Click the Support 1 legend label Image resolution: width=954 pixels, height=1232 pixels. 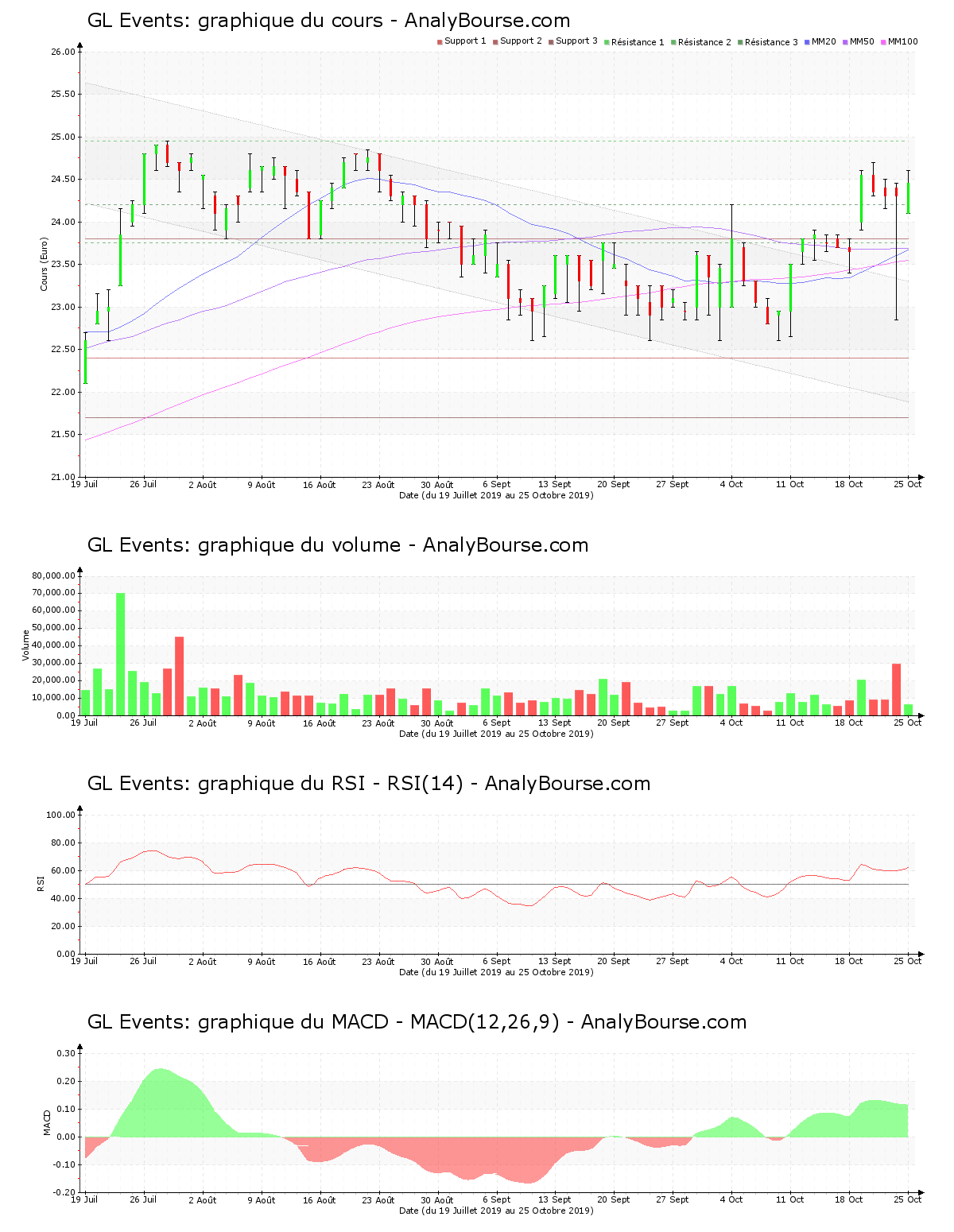tap(465, 41)
